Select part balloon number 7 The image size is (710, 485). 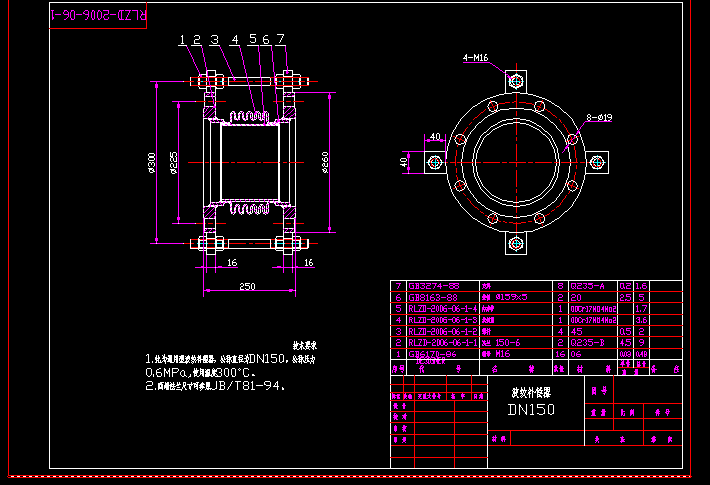(281, 40)
